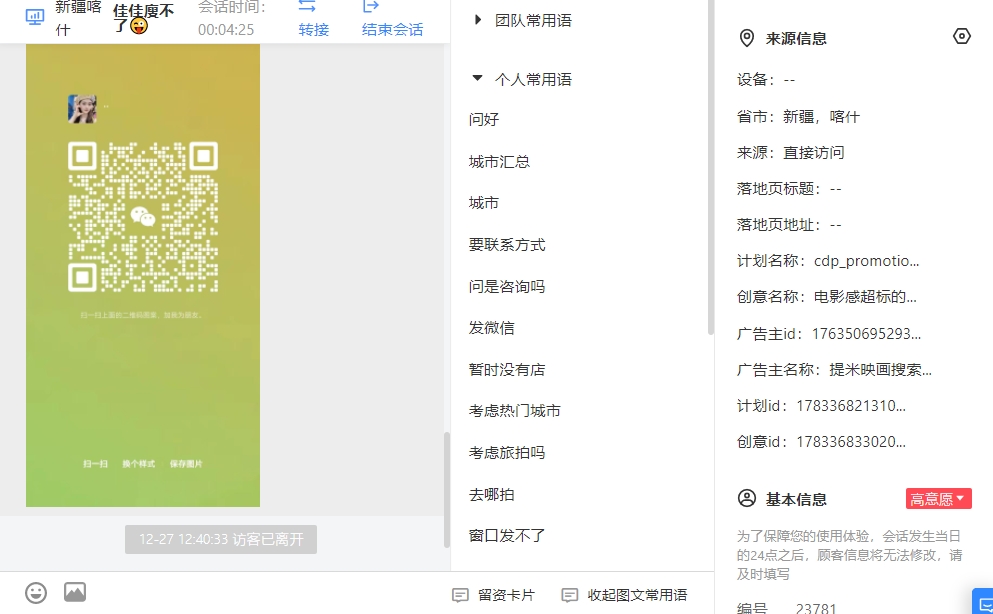Click the 省市 新疆，喀什 value
Viewport: 993px width, 614px height.
point(821,116)
